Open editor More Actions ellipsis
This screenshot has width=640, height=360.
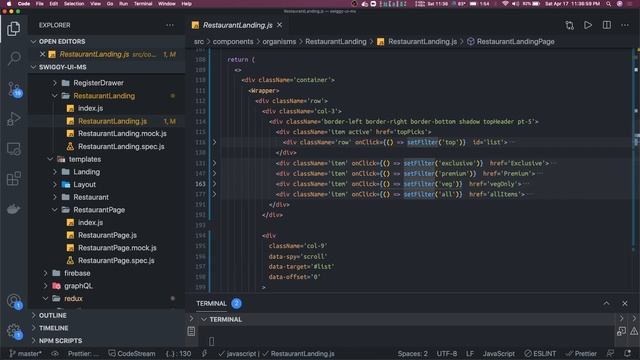tap(625, 25)
